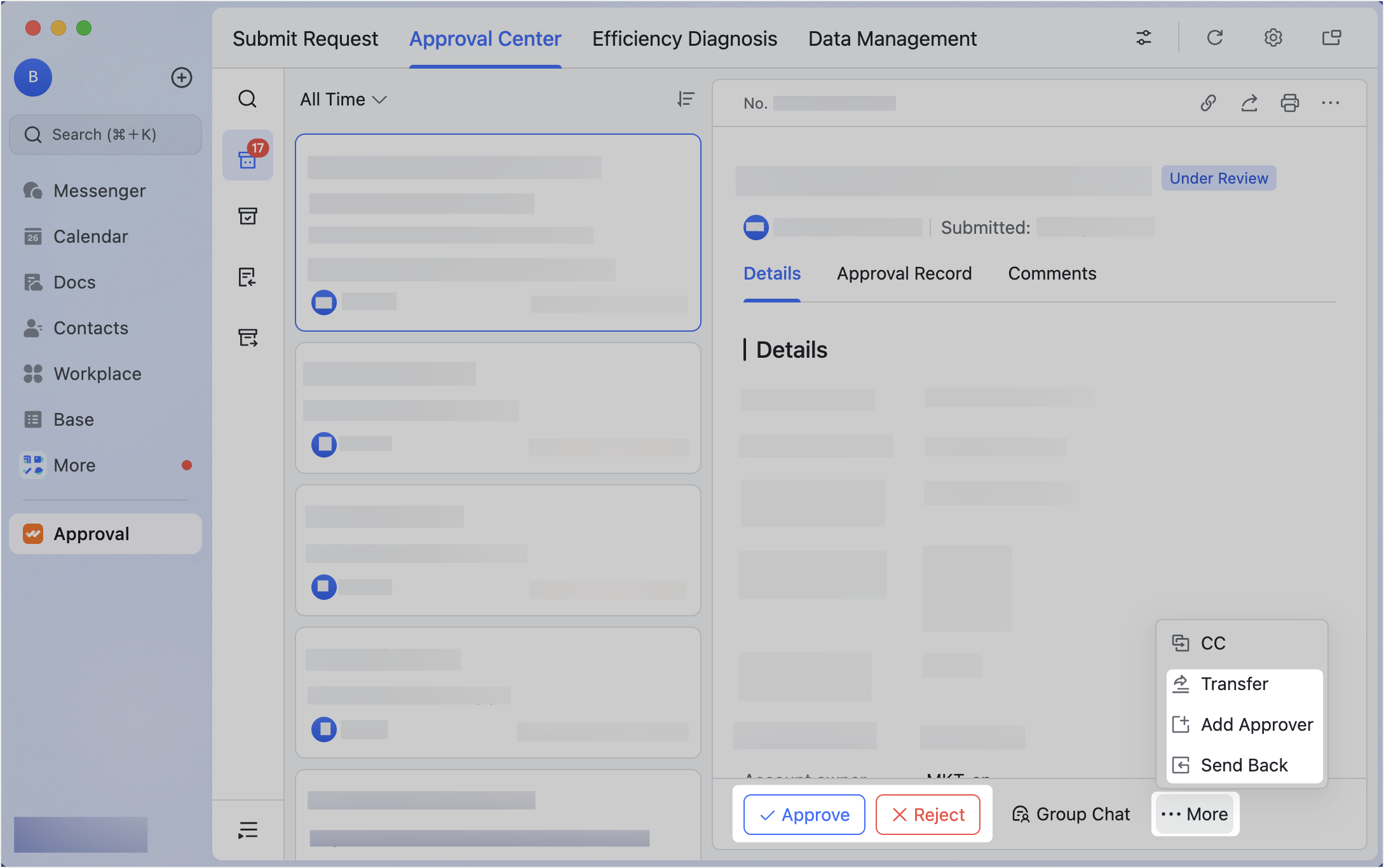The height and width of the screenshot is (868, 1384).
Task: Open the CC'd approvals icon
Action: click(248, 337)
